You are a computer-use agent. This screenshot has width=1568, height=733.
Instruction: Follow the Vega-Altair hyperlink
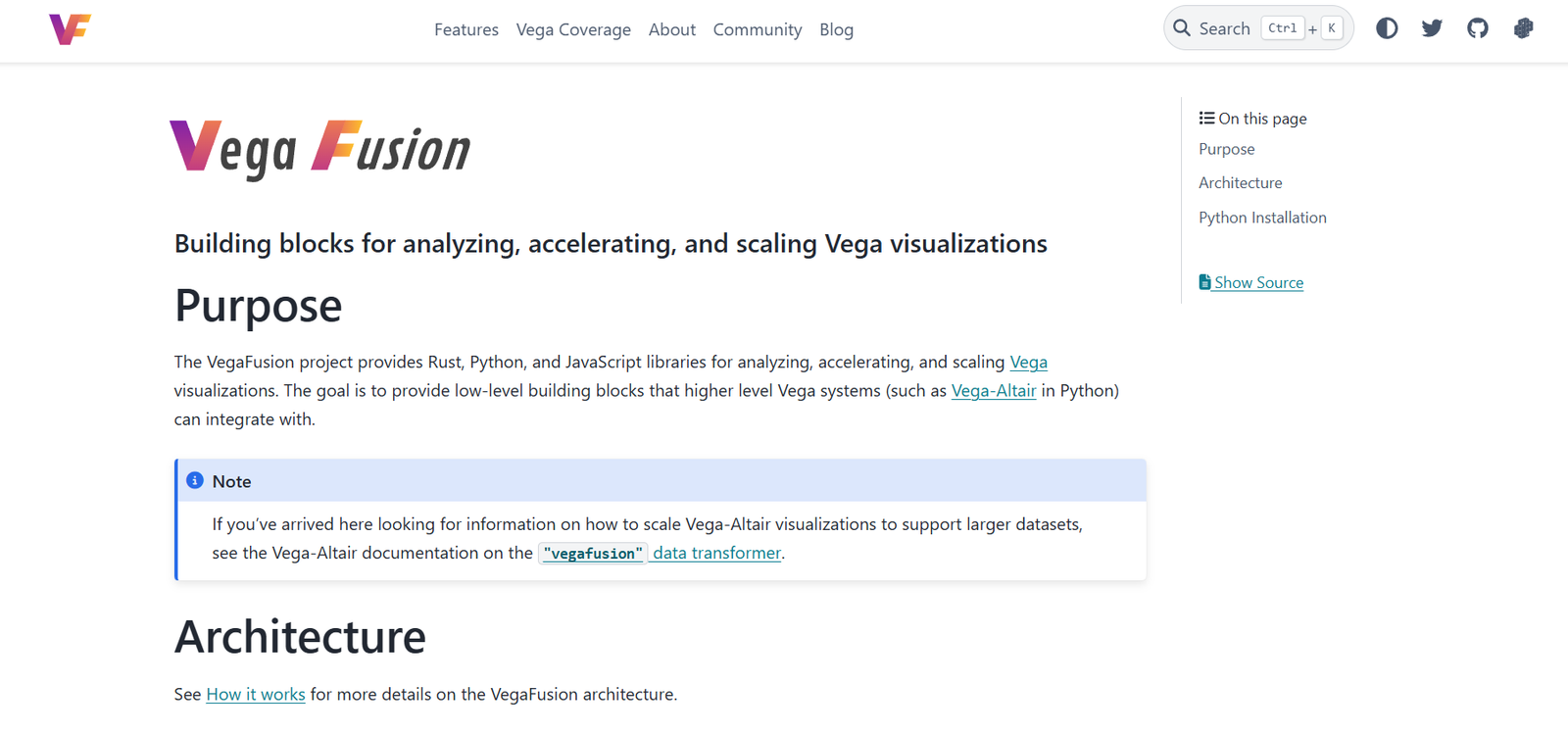[993, 390]
